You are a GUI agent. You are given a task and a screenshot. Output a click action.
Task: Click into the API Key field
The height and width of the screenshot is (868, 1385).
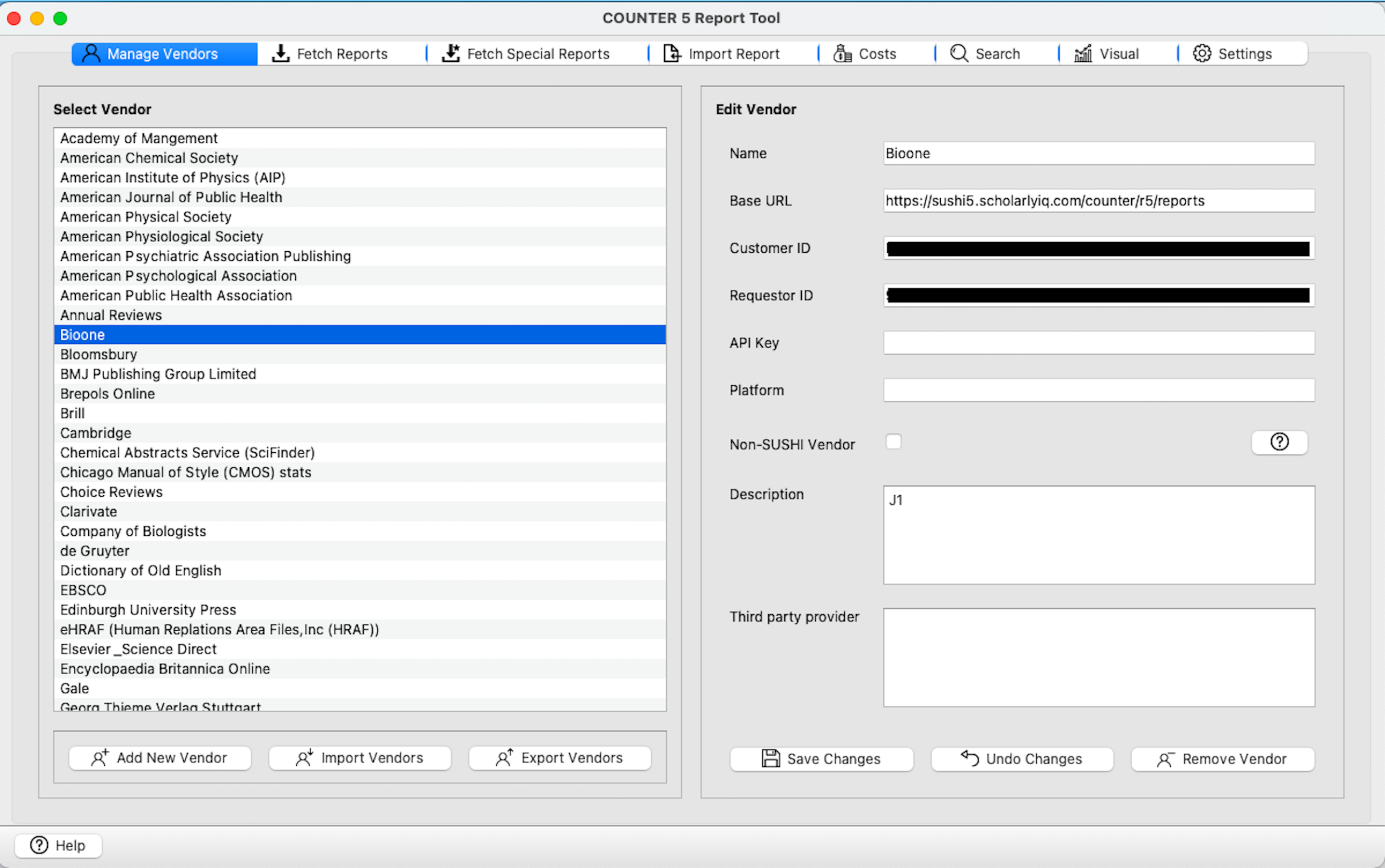[1098, 343]
